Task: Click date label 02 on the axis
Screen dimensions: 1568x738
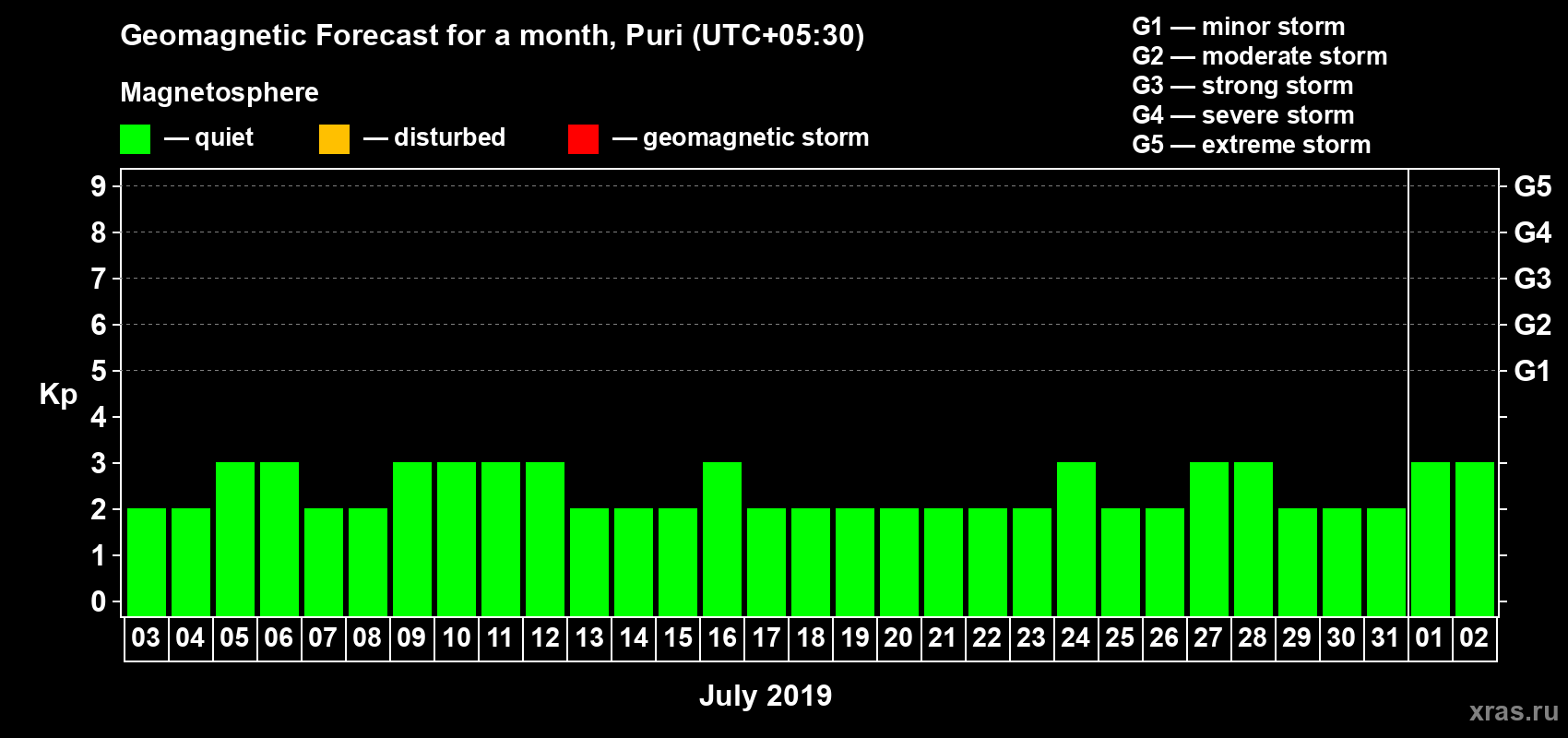Action: 1474,637
